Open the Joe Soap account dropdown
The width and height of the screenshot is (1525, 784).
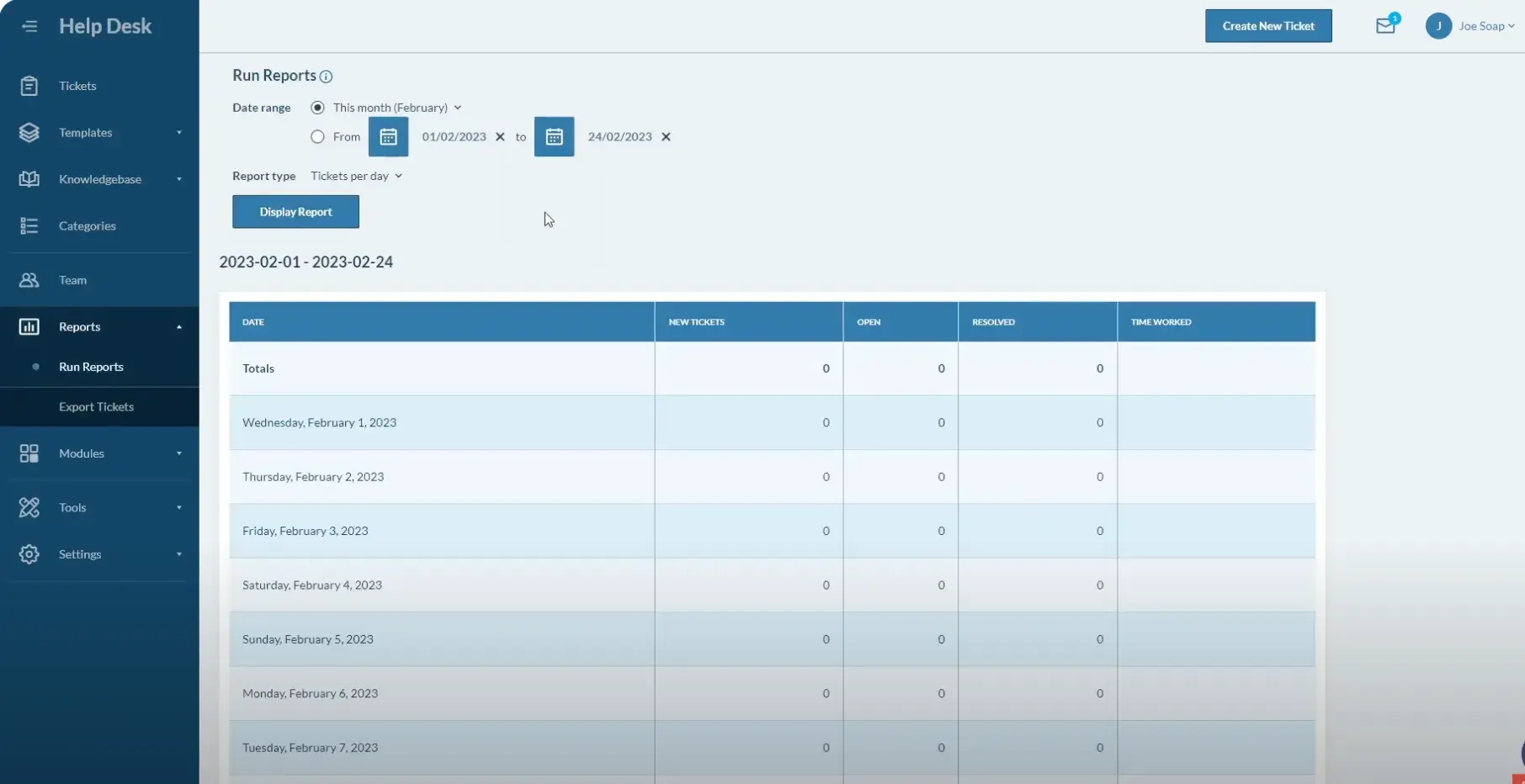[1480, 25]
